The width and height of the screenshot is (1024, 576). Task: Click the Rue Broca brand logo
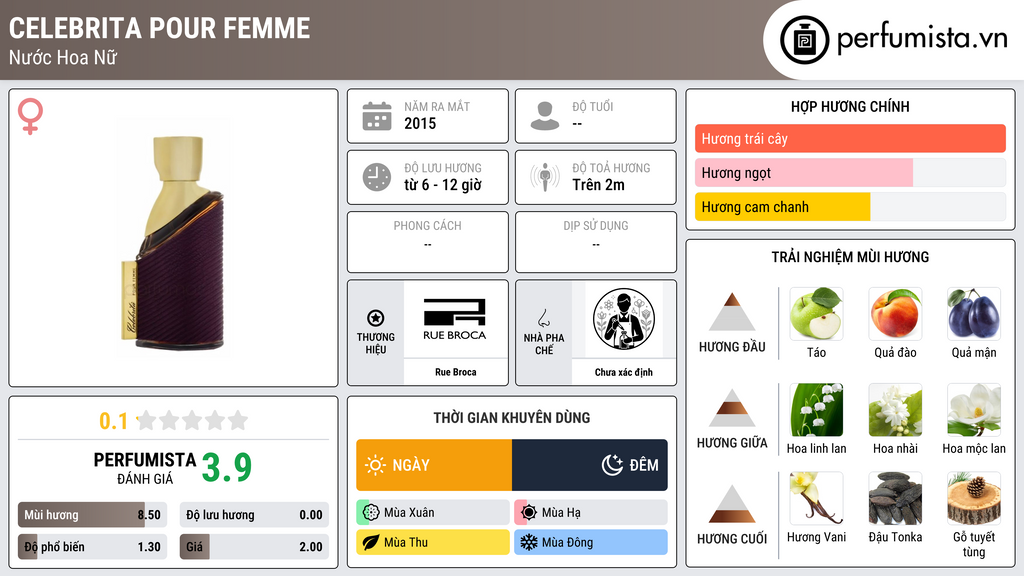[x=455, y=319]
